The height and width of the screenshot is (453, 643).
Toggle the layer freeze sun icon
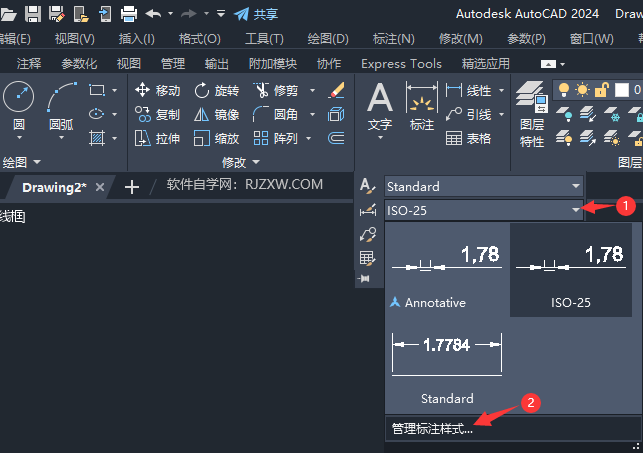(582, 90)
